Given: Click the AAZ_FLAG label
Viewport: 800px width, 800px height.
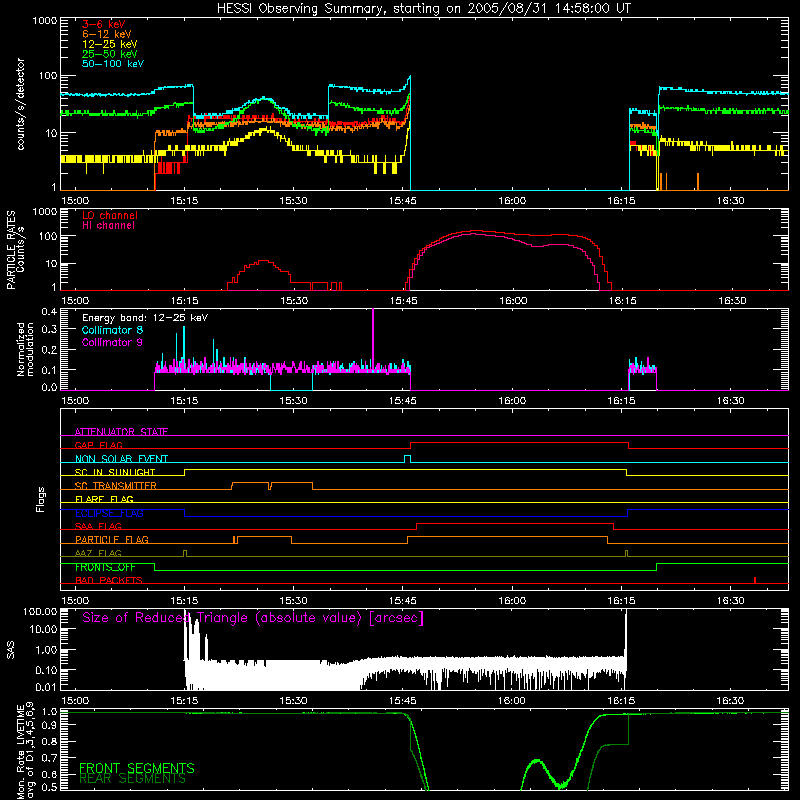Looking at the screenshot, I should 98,553.
